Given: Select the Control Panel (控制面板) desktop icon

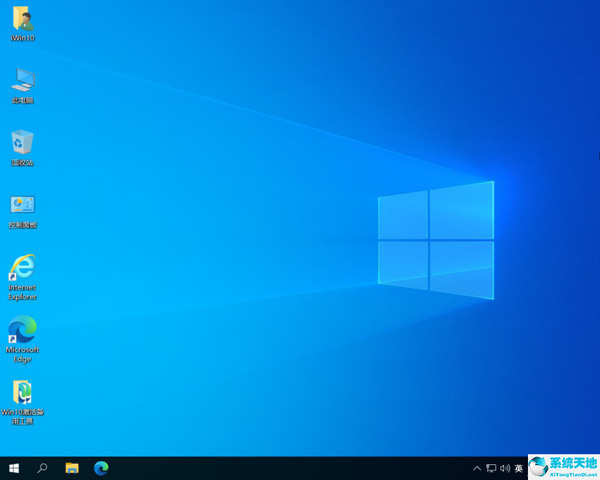Looking at the screenshot, I should [22, 205].
